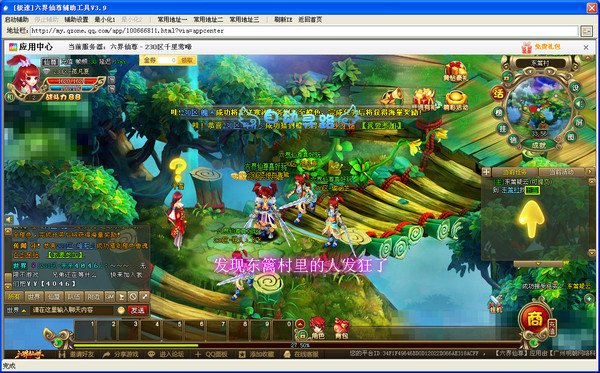
Task: Click 刷新IE to reload page
Action: click(x=283, y=20)
